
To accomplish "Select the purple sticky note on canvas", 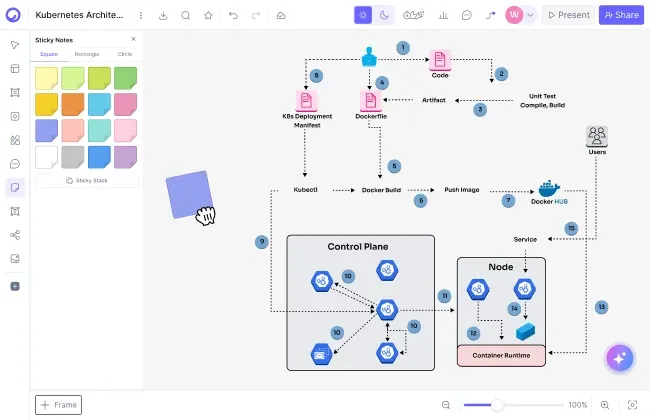I will coord(189,194).
